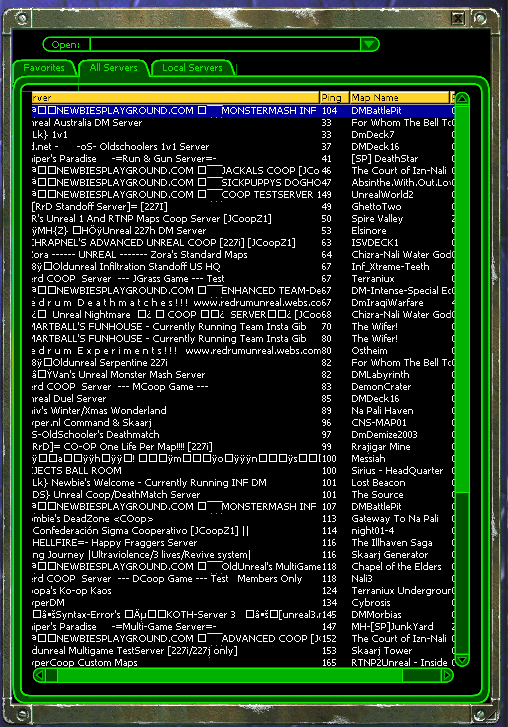Screen dimensions: 508x727
Task: Select the 'perCoop Custom Maps' row
Action: [243, 663]
